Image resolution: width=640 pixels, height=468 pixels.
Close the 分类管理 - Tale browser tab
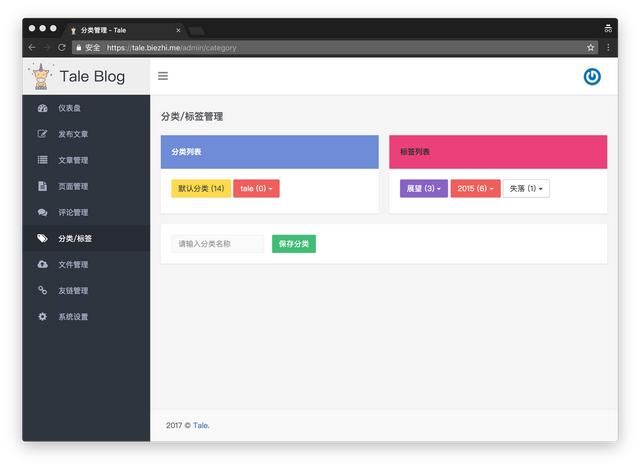[x=178, y=30]
